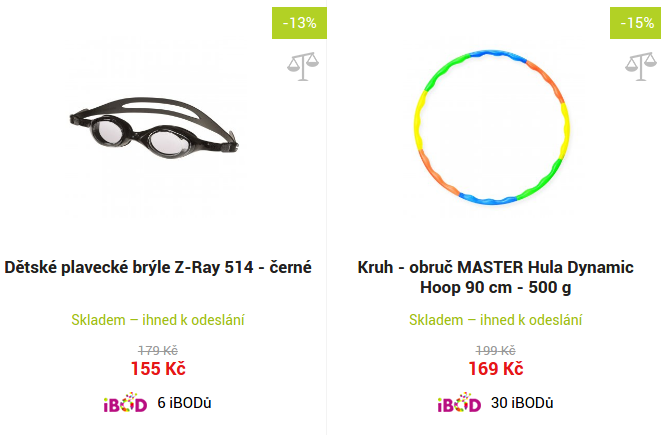
Task: Click iBOD logo under the hoop price
Action: pyautogui.click(x=459, y=403)
